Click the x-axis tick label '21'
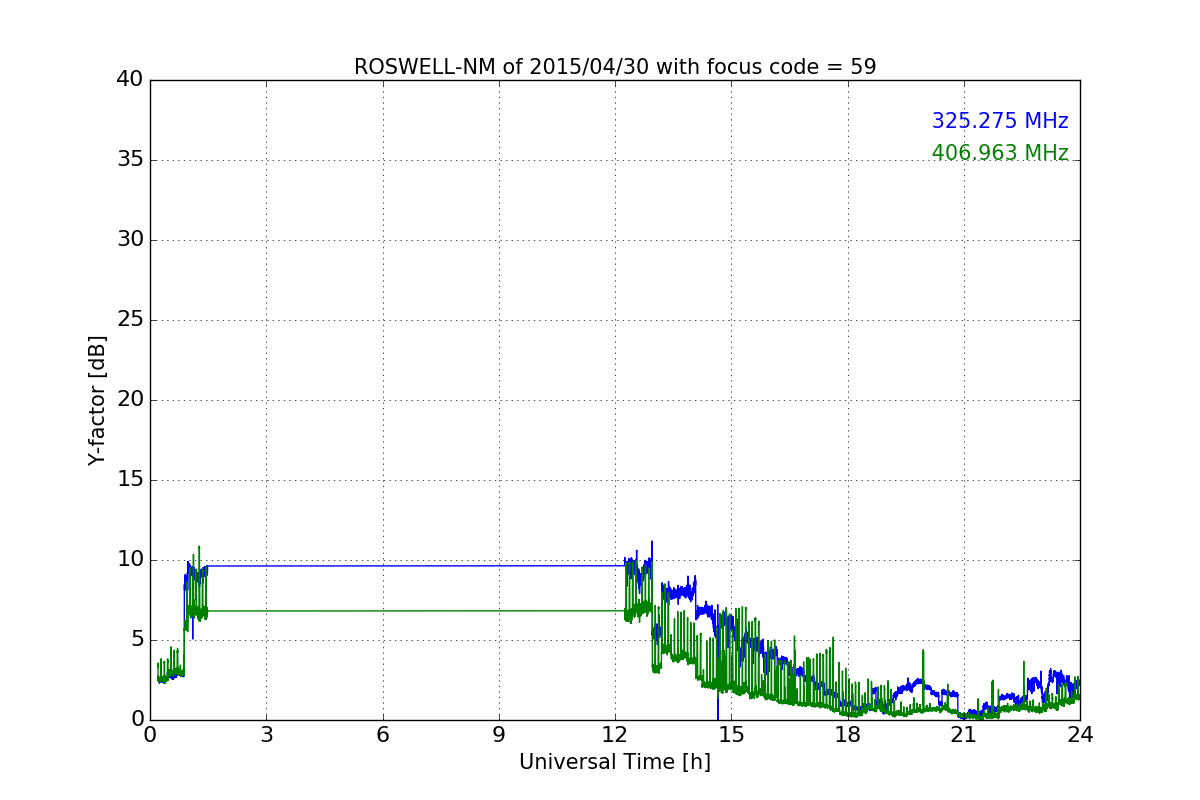Viewport: 1200px width, 800px height. (x=964, y=734)
